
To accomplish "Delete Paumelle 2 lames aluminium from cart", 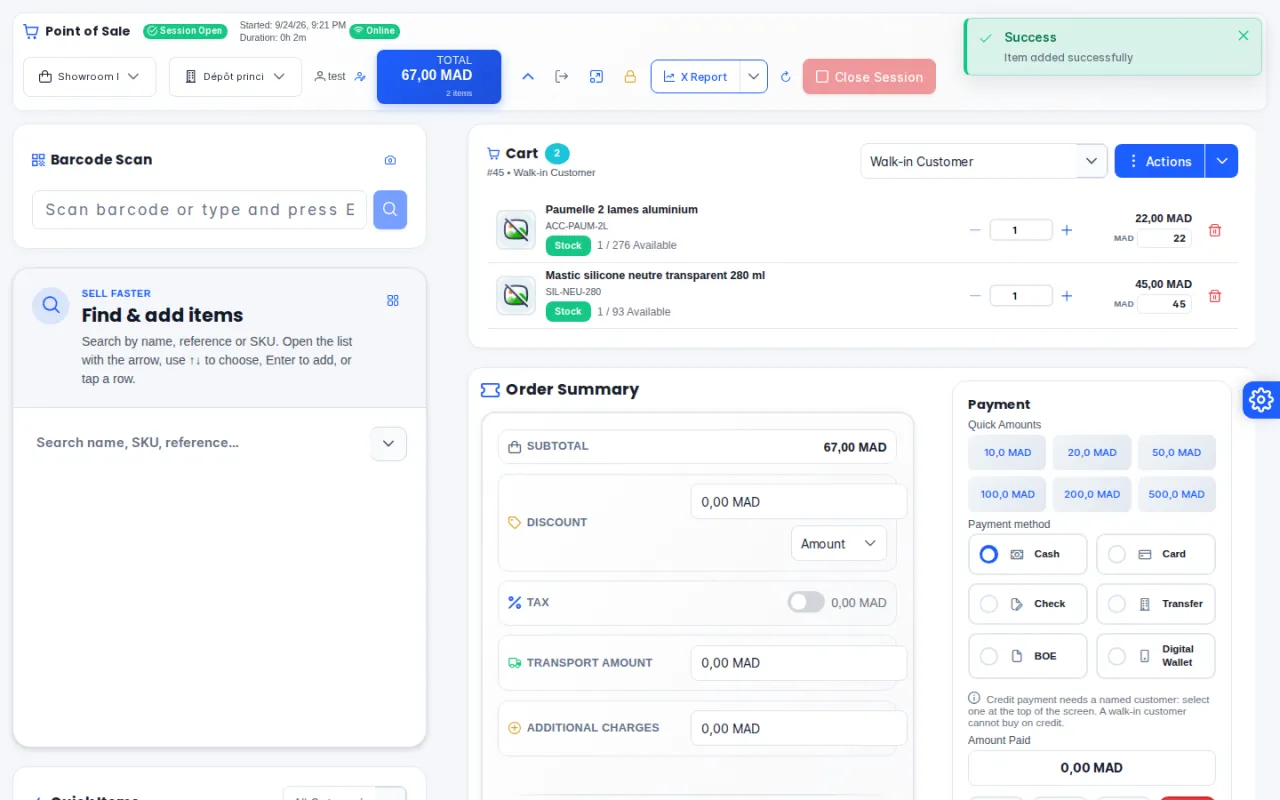I will (1215, 230).
